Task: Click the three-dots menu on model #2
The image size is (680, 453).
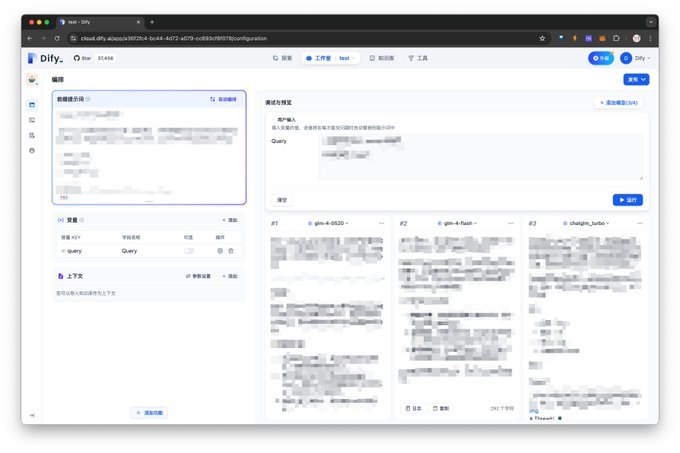Action: click(511, 223)
